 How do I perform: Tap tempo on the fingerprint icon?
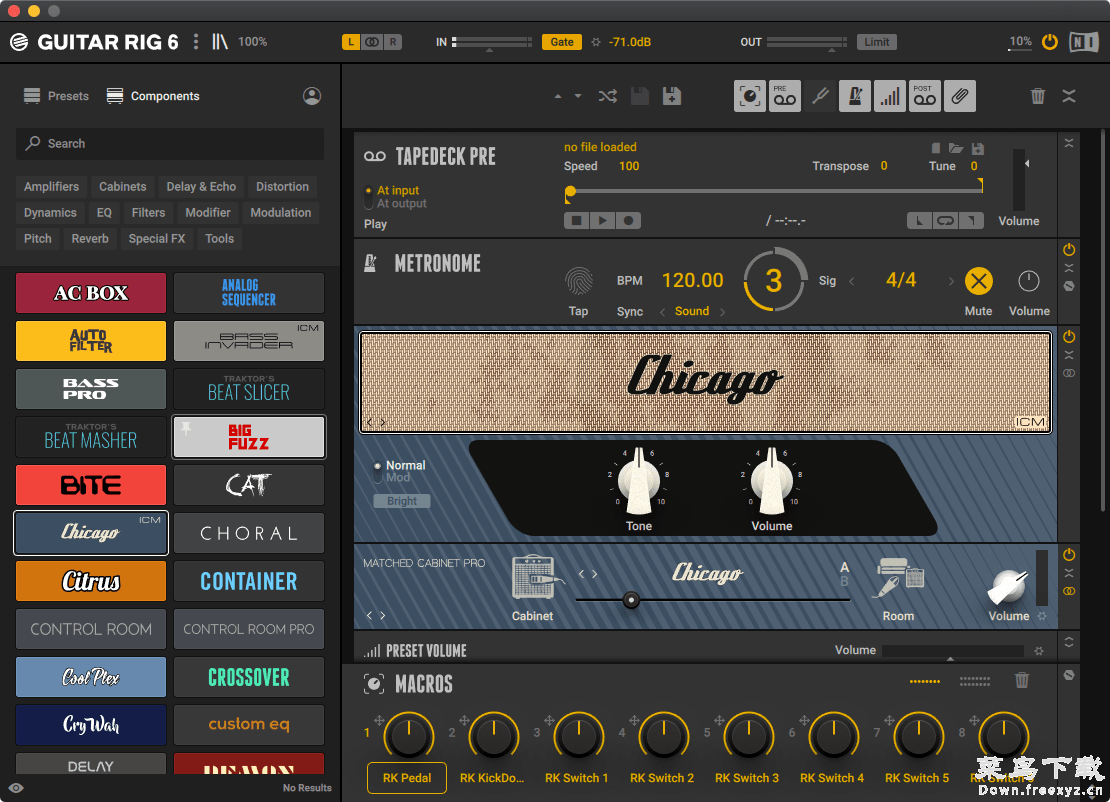click(578, 281)
